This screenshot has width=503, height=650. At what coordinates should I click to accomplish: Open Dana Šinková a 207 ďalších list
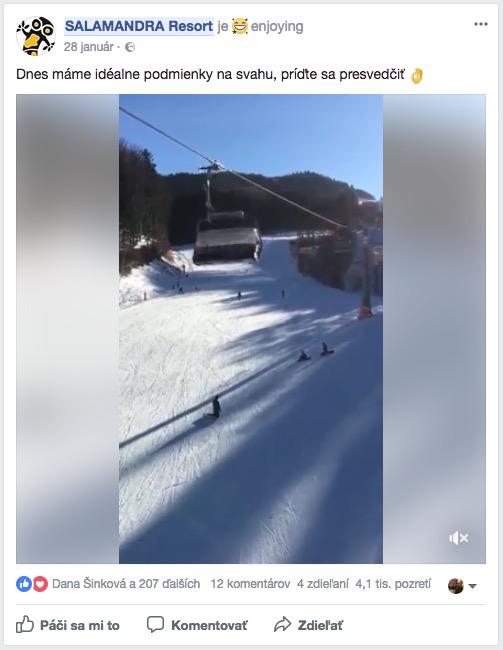coord(126,584)
